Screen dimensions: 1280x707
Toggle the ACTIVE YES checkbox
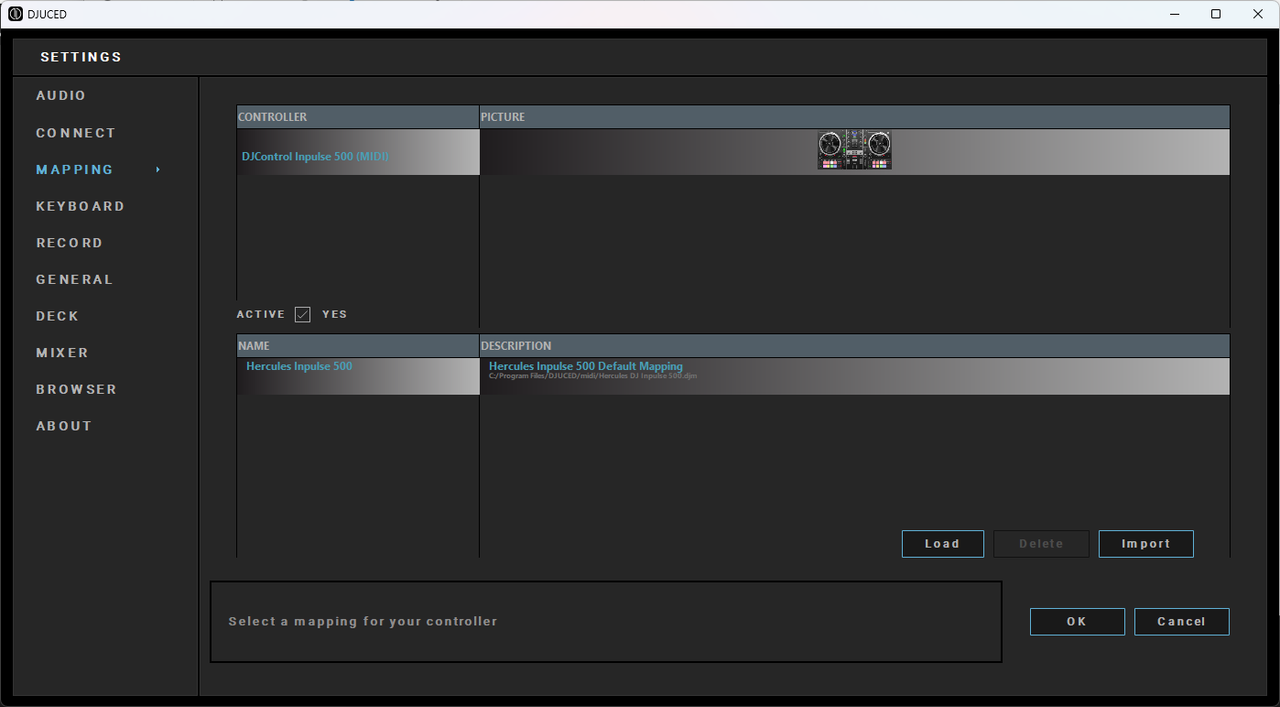click(303, 314)
